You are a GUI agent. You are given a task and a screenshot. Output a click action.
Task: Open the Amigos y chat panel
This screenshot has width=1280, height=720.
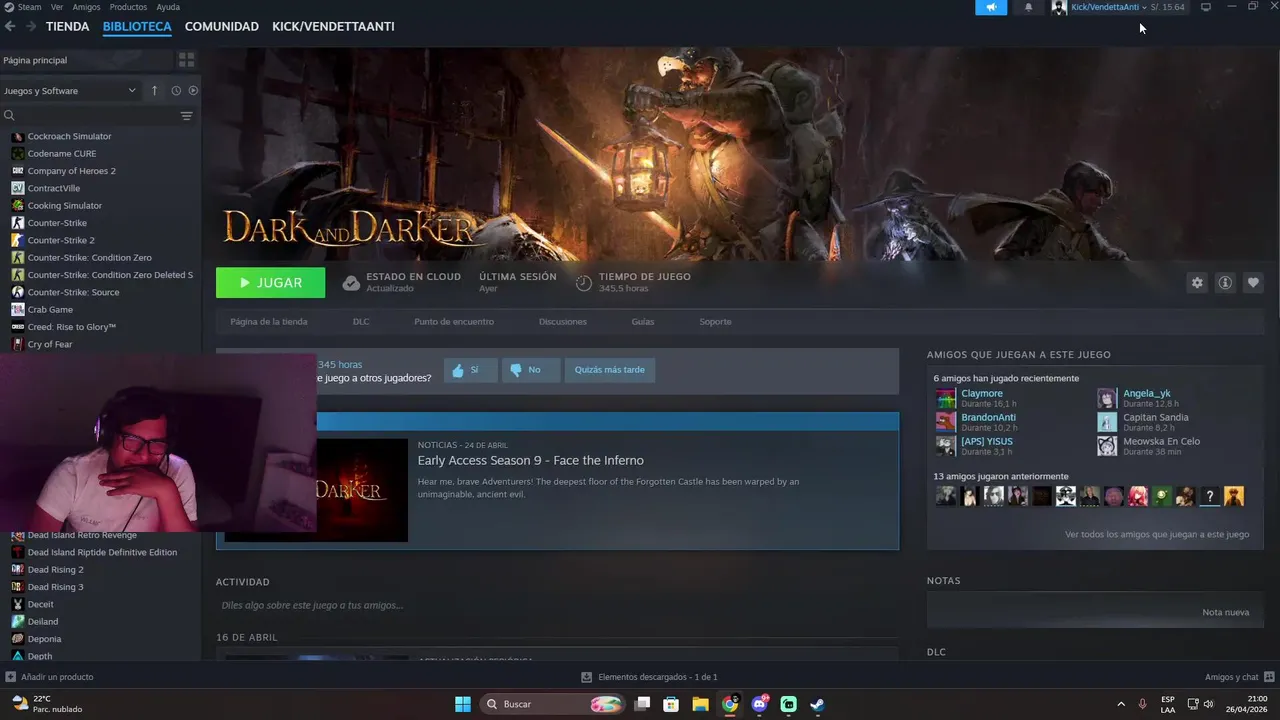pyautogui.click(x=1238, y=677)
